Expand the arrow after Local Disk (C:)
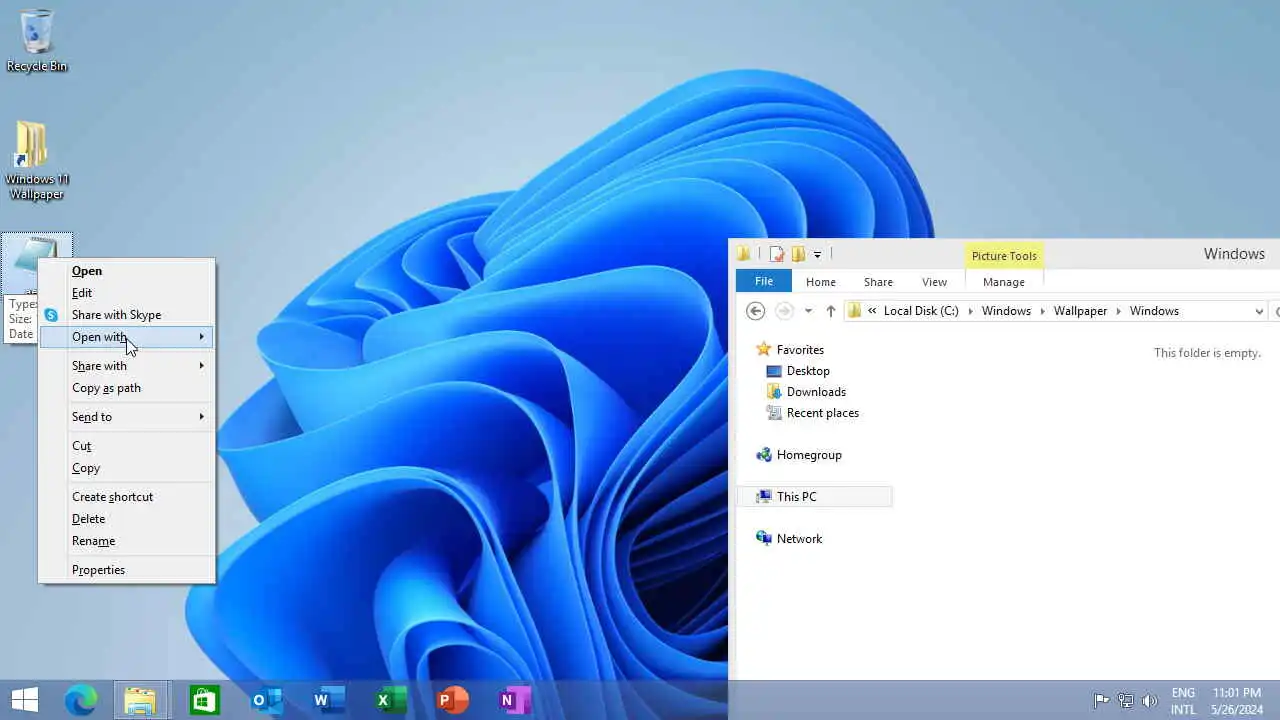This screenshot has width=1280, height=720. pyautogui.click(x=970, y=311)
